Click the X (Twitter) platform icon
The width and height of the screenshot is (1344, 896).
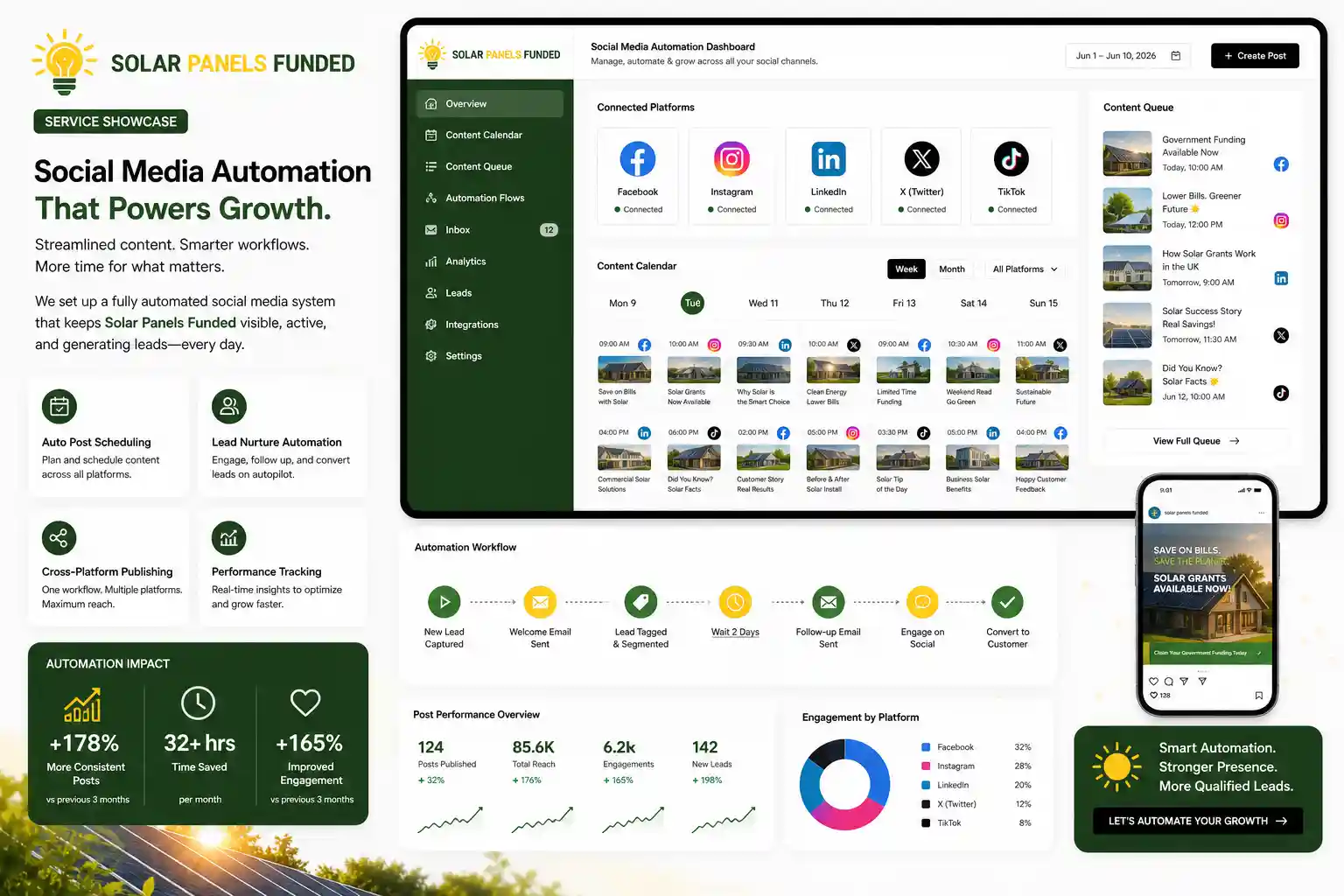(x=921, y=159)
